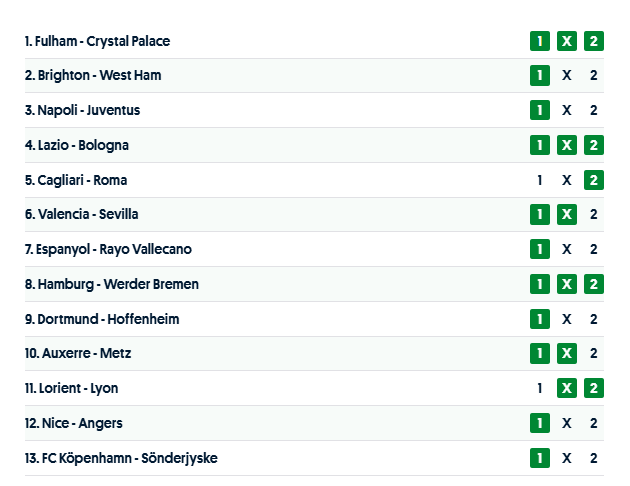The height and width of the screenshot is (486, 630).
Task: Toggle off 2 for Cagliari - Roma
Action: pyautogui.click(x=594, y=180)
